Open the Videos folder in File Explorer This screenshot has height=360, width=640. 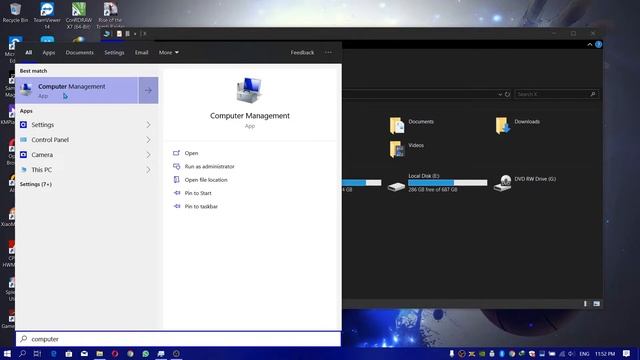(x=407, y=149)
